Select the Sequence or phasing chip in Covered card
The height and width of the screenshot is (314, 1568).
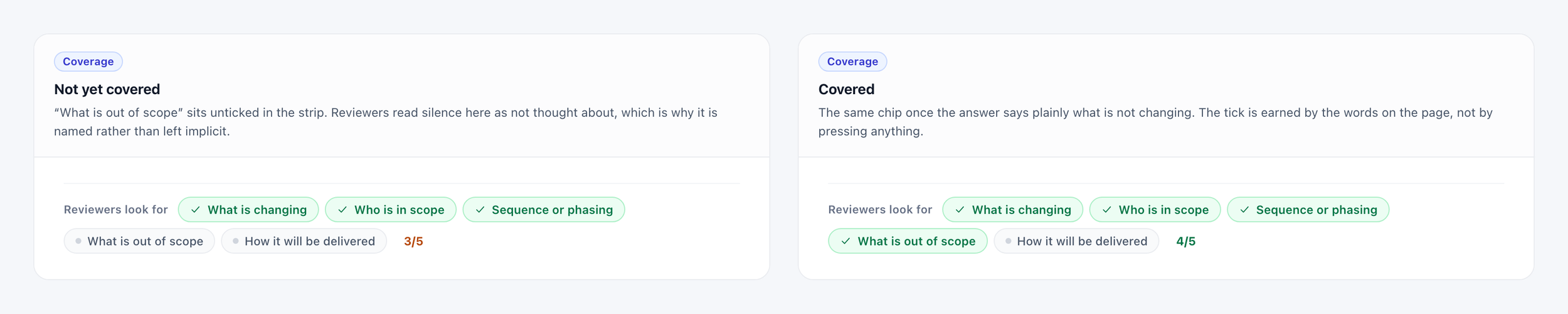tap(1308, 210)
